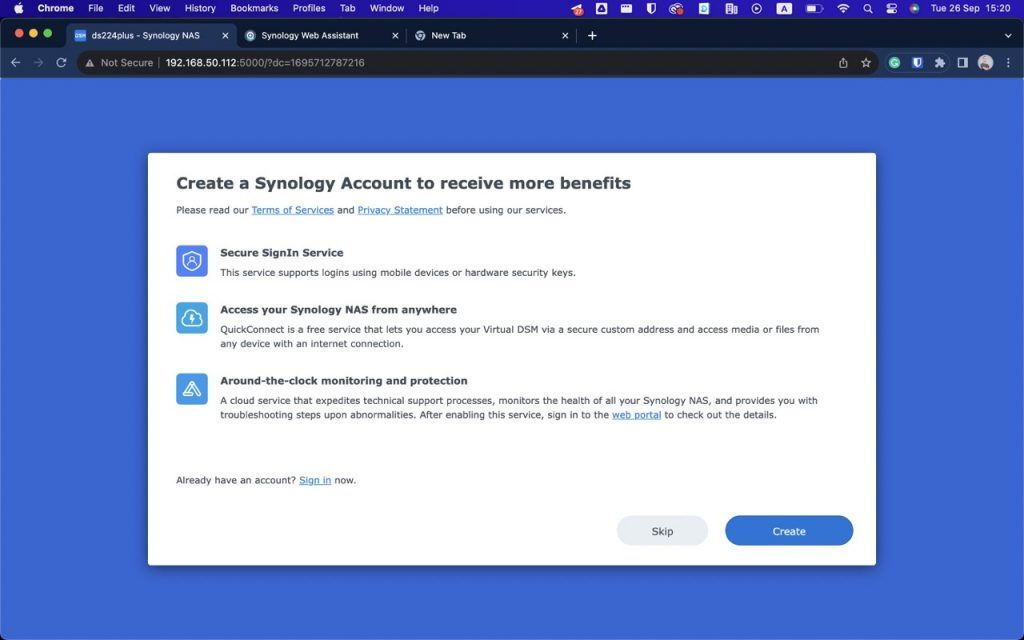Click the Create account button

click(789, 531)
